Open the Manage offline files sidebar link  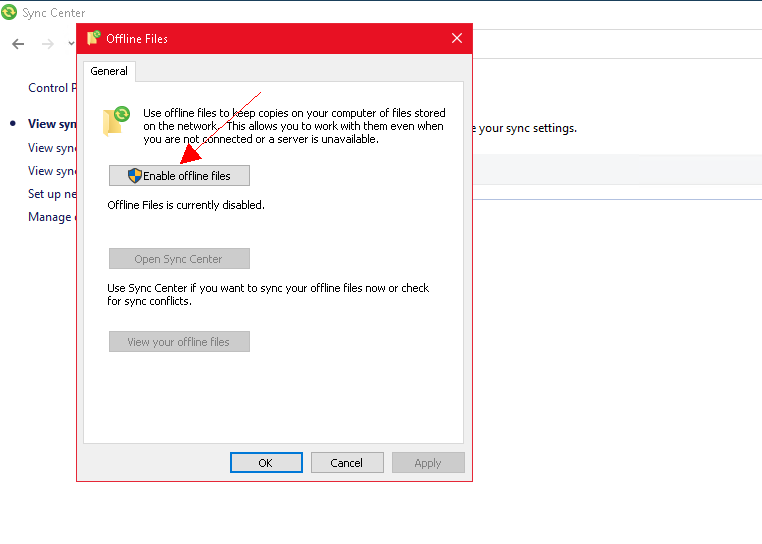(x=50, y=217)
